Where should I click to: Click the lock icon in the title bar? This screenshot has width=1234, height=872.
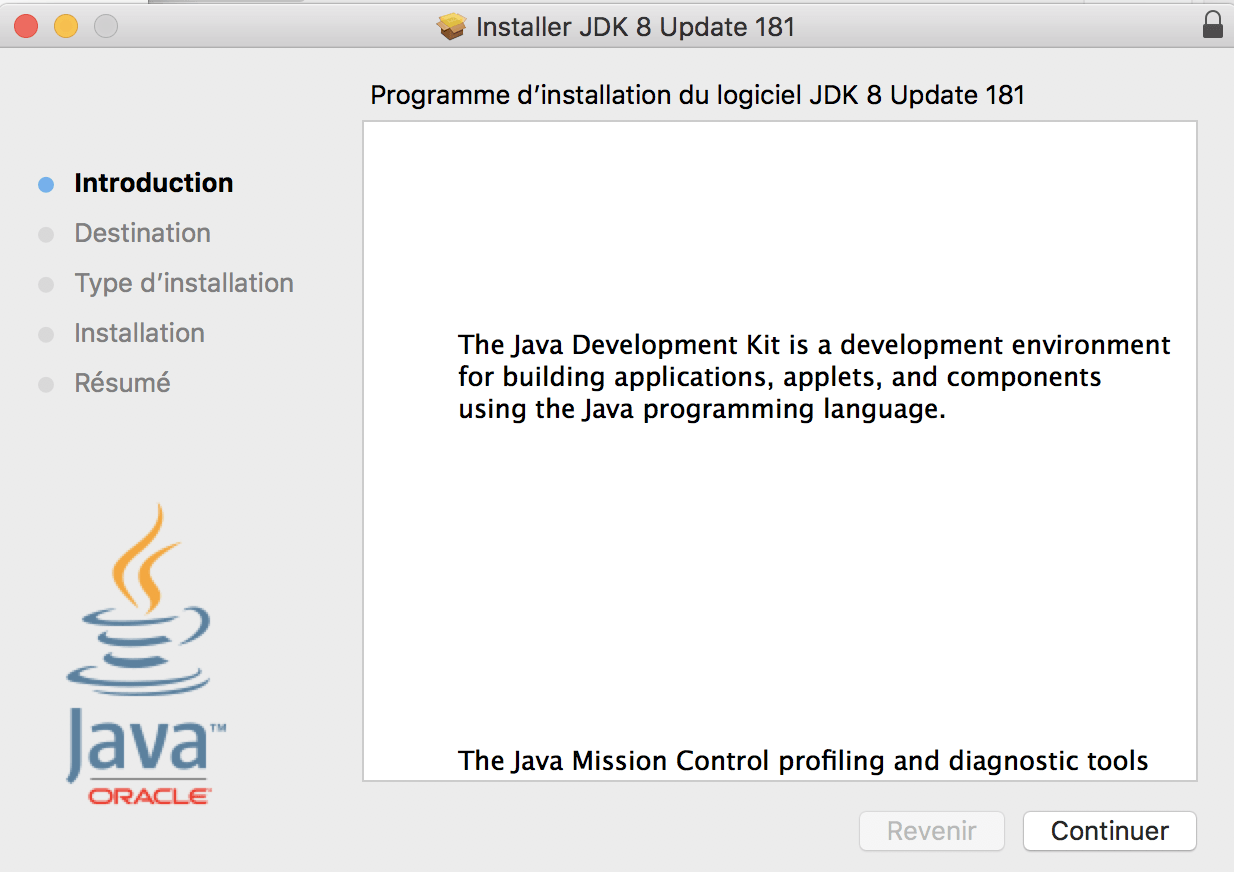pyautogui.click(x=1213, y=25)
